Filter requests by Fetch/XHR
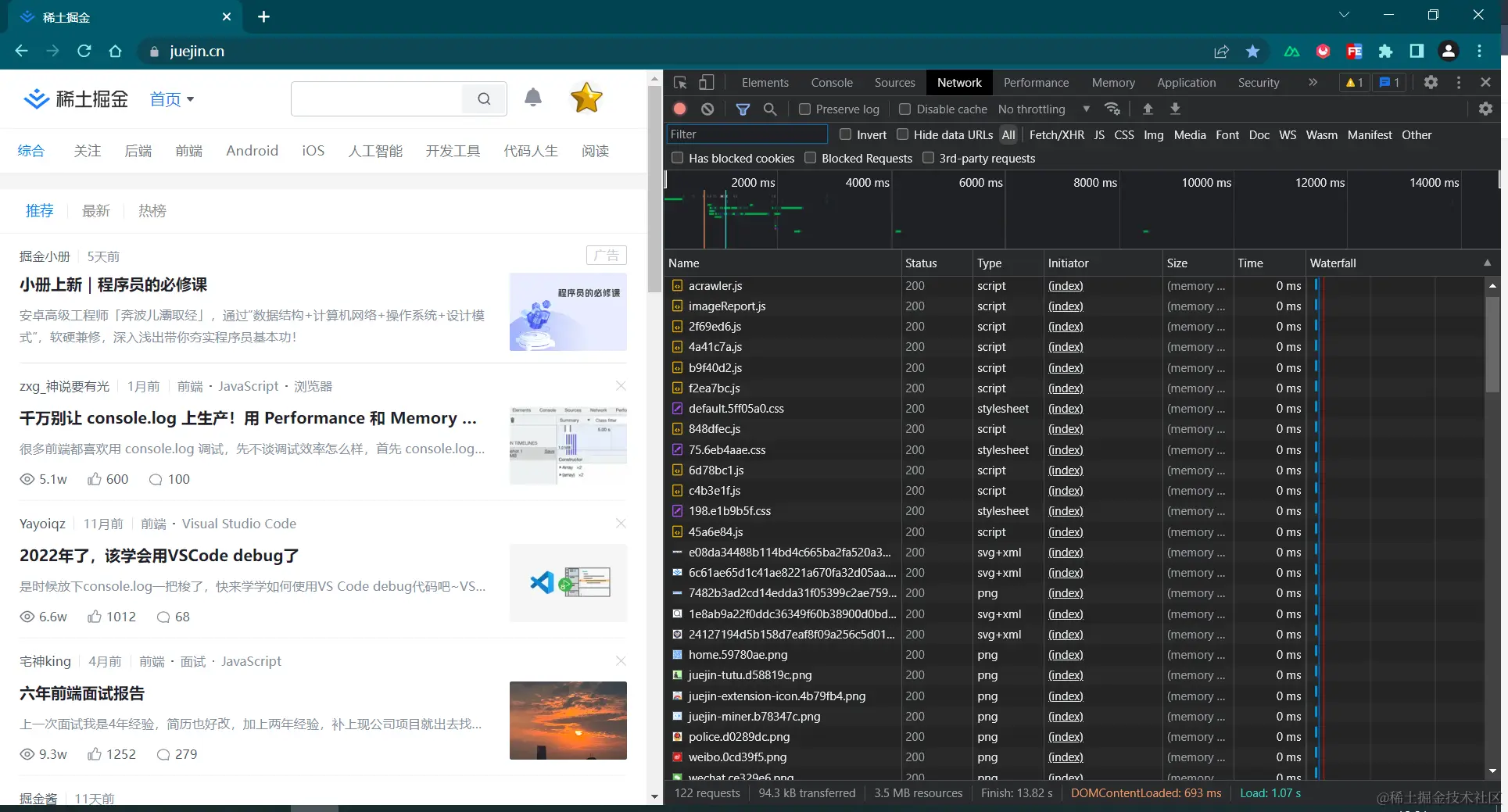This screenshot has height=812, width=1508. pos(1056,134)
